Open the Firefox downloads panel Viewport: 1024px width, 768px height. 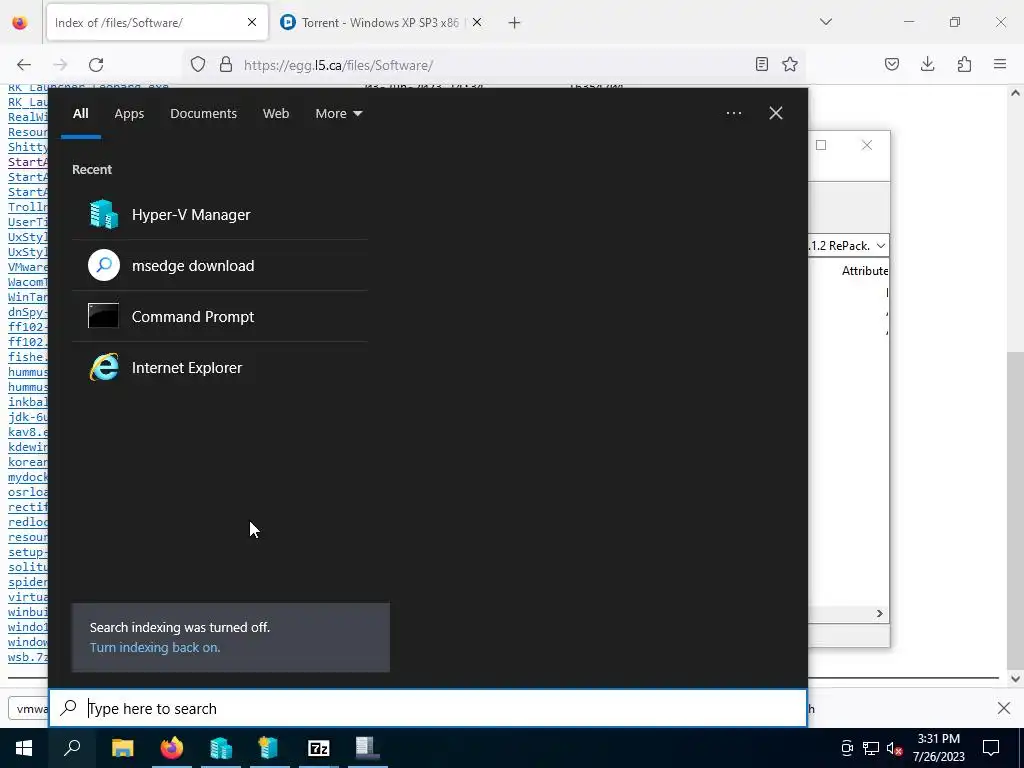pyautogui.click(x=927, y=64)
